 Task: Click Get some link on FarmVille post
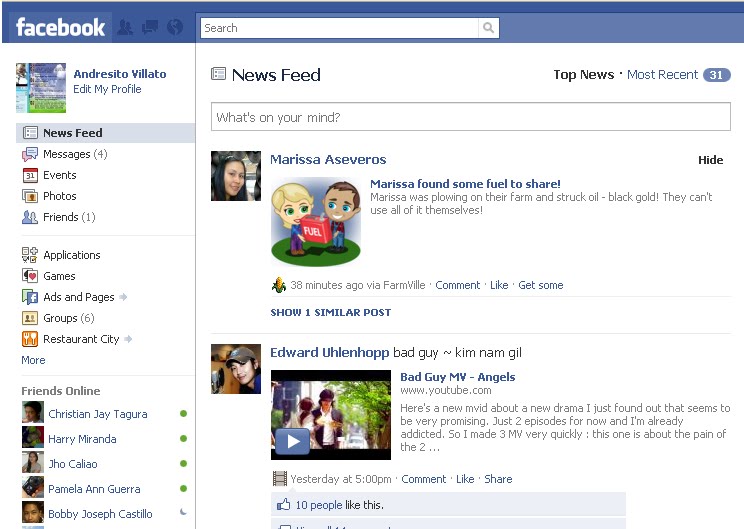[540, 285]
